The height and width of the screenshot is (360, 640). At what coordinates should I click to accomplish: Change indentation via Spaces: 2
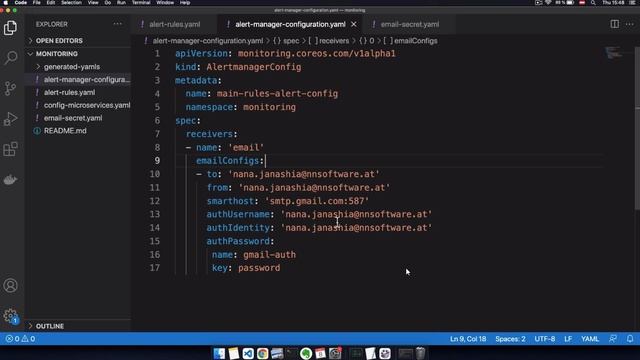tap(510, 339)
